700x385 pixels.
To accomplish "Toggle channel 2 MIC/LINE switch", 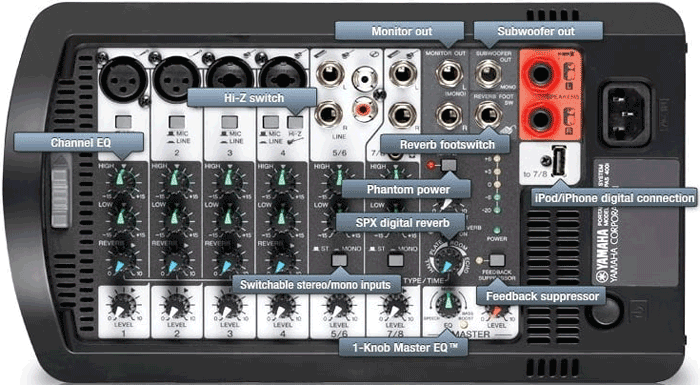I will tap(177, 122).
